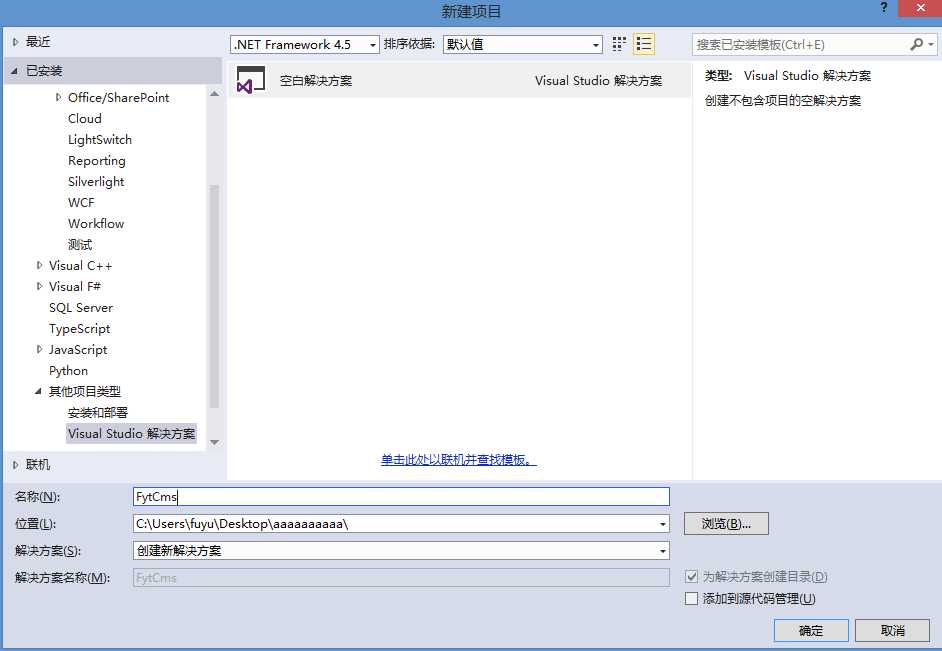The height and width of the screenshot is (651, 942).
Task: Toggle create directory for solution checkbox
Action: coord(691,577)
